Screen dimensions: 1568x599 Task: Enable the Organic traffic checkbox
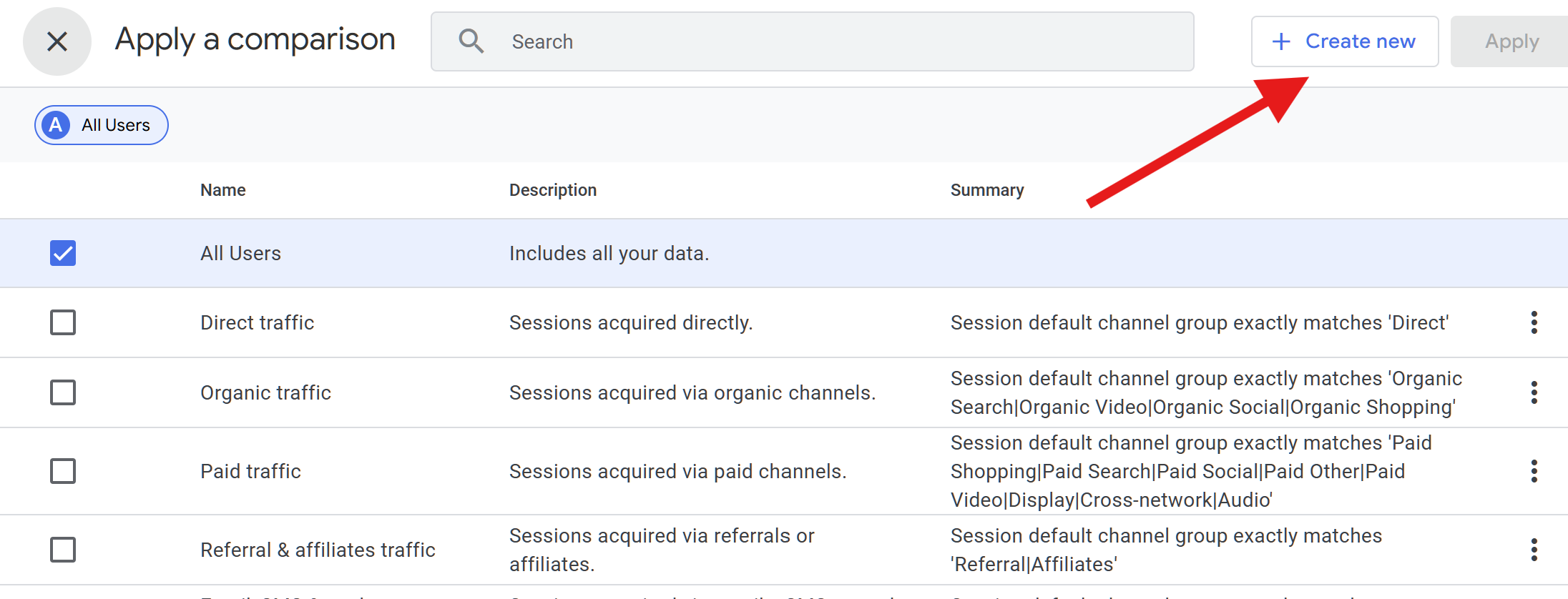click(x=63, y=392)
